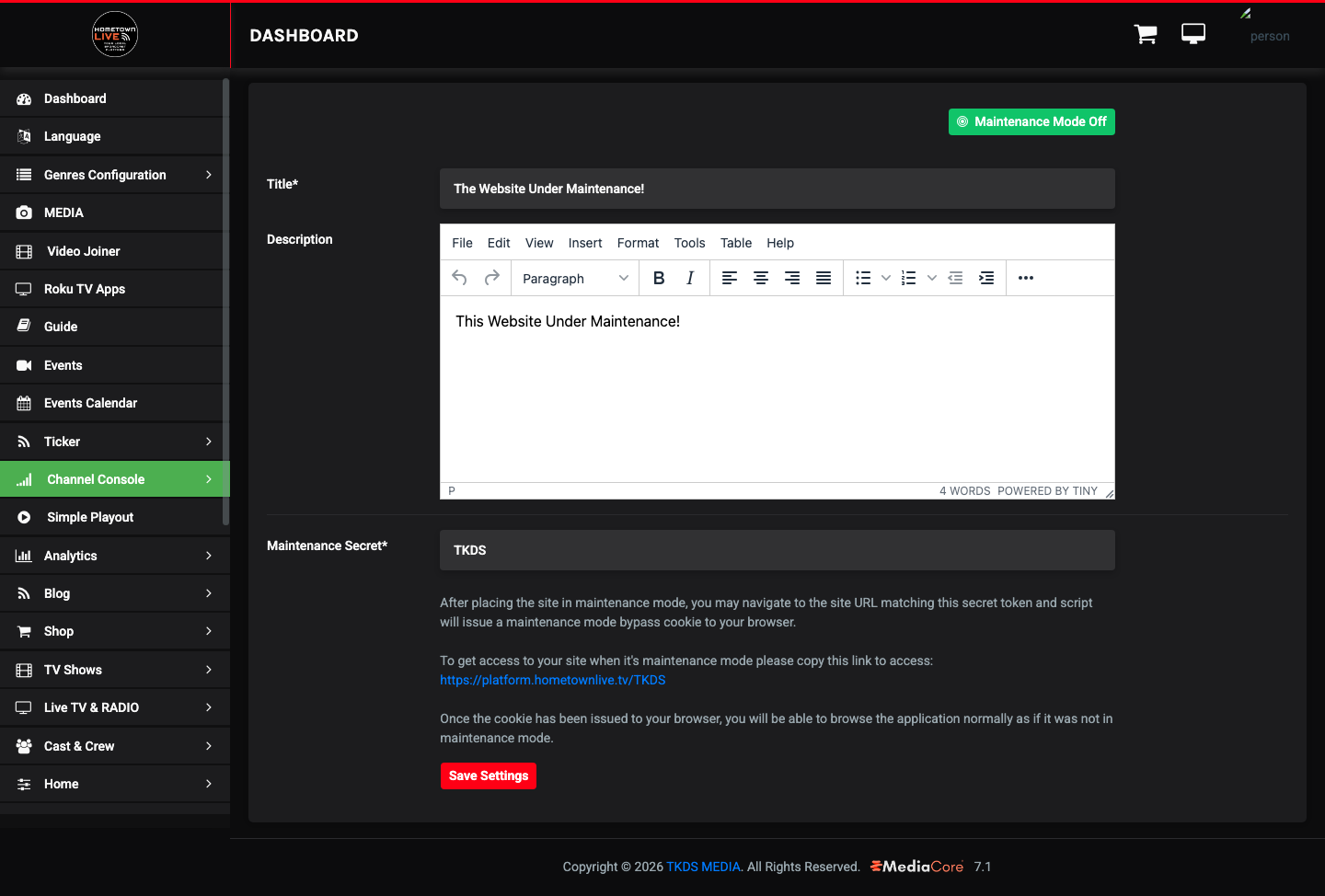Viewport: 1325px width, 896px height.
Task: Toggle italic formatting in editor
Action: (690, 278)
